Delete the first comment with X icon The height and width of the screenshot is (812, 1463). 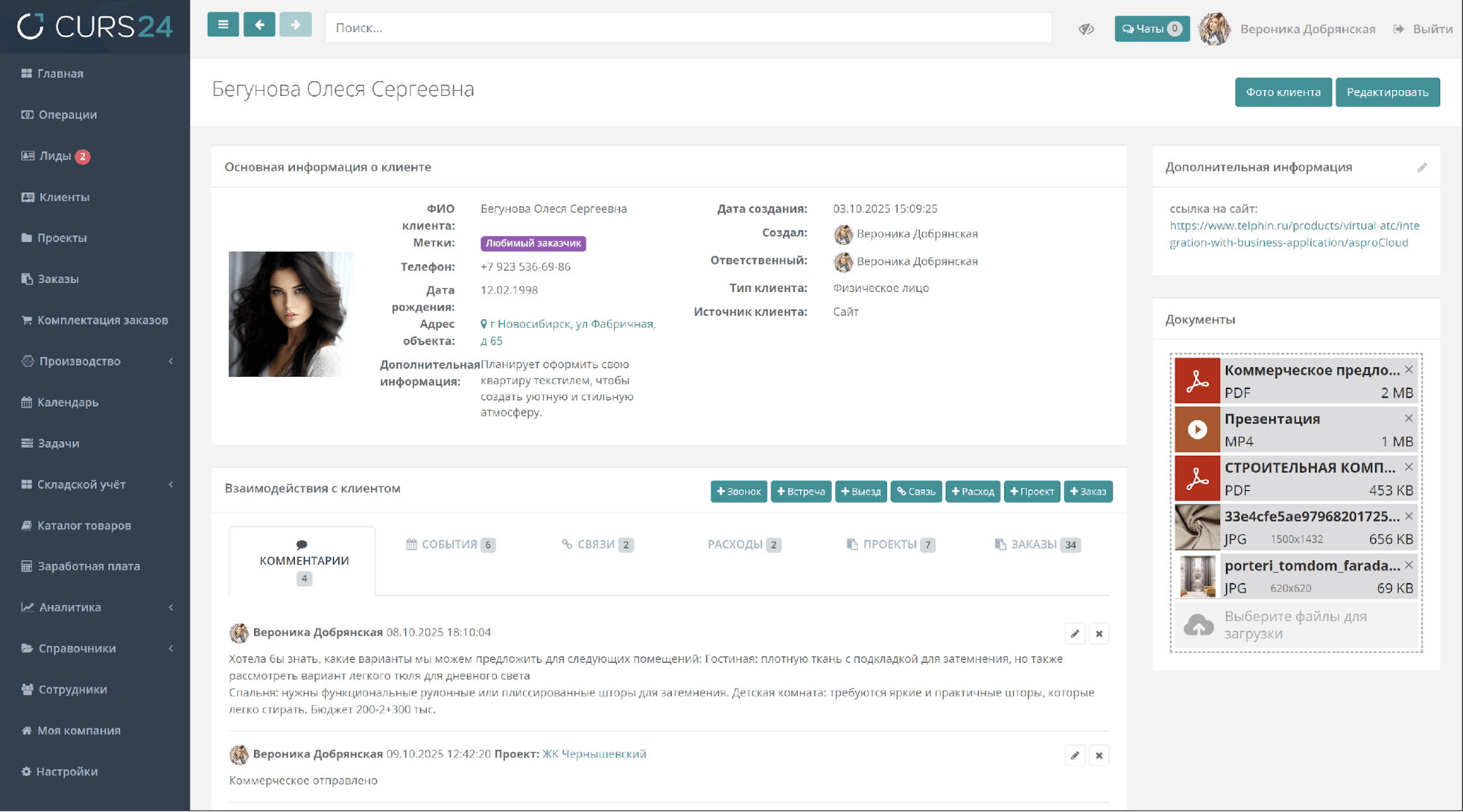[1099, 634]
